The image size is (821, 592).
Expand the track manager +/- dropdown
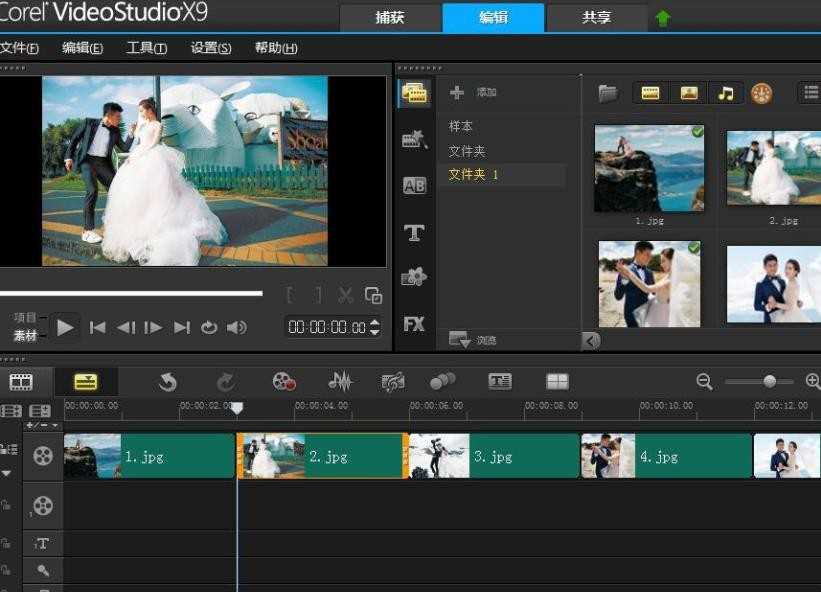tap(42, 426)
